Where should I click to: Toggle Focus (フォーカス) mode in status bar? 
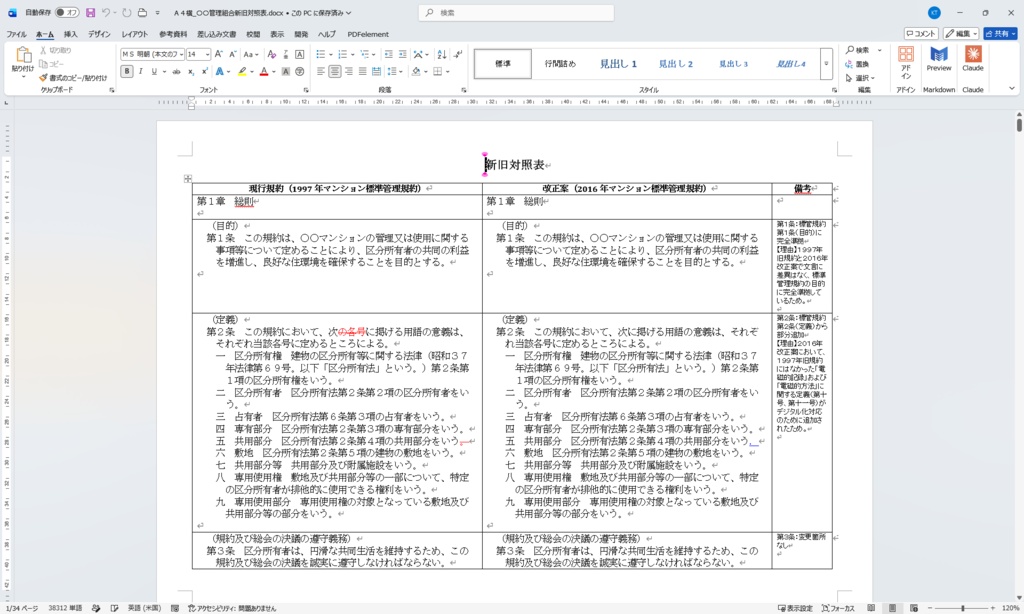click(838, 608)
